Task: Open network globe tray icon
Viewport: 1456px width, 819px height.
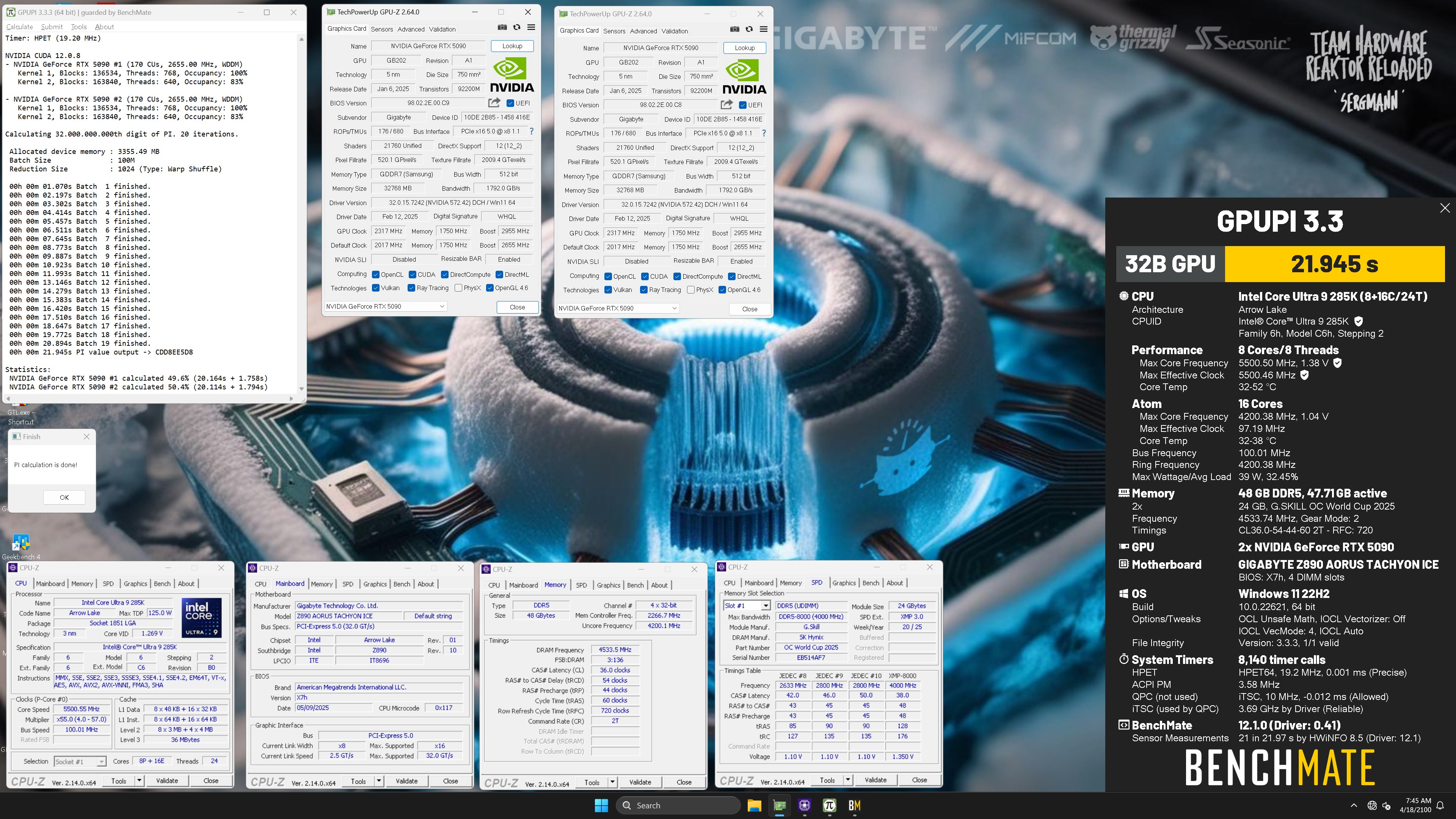Action: [x=1372, y=805]
